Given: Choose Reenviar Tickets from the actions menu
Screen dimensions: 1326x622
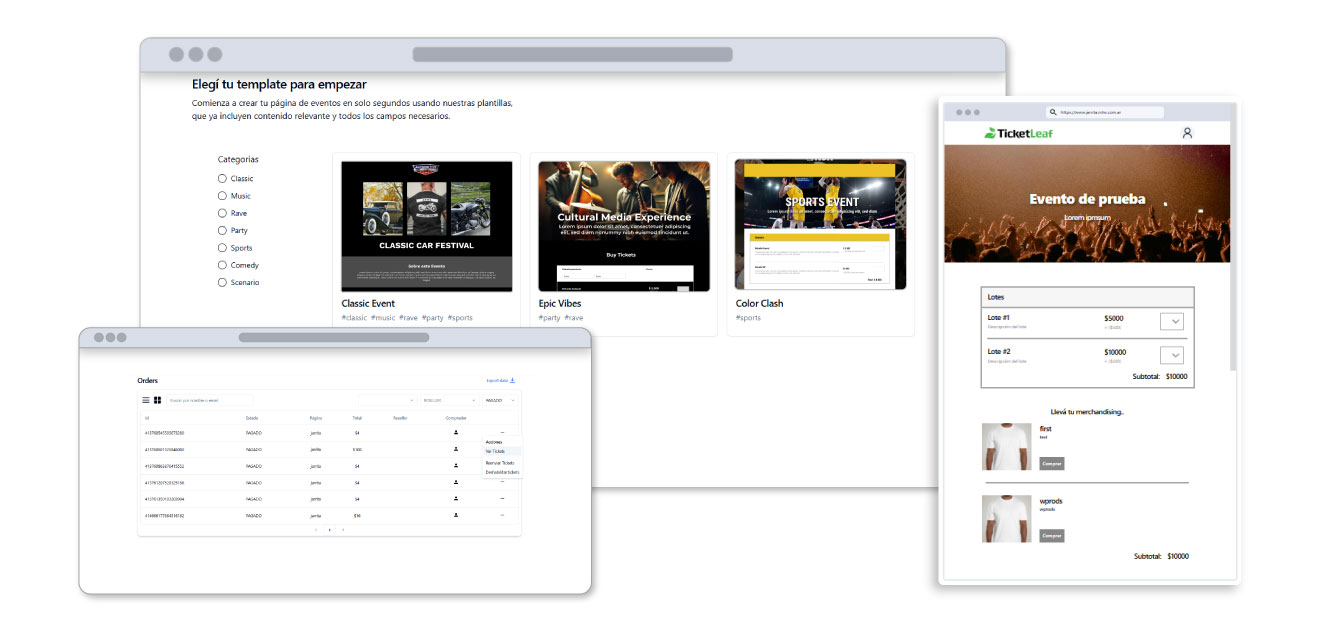Looking at the screenshot, I should point(500,463).
